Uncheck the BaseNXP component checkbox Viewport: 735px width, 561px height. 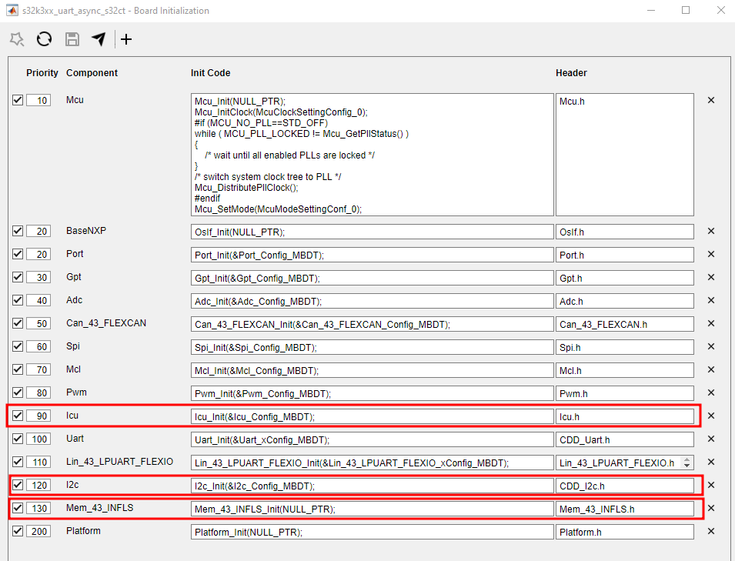point(17,231)
